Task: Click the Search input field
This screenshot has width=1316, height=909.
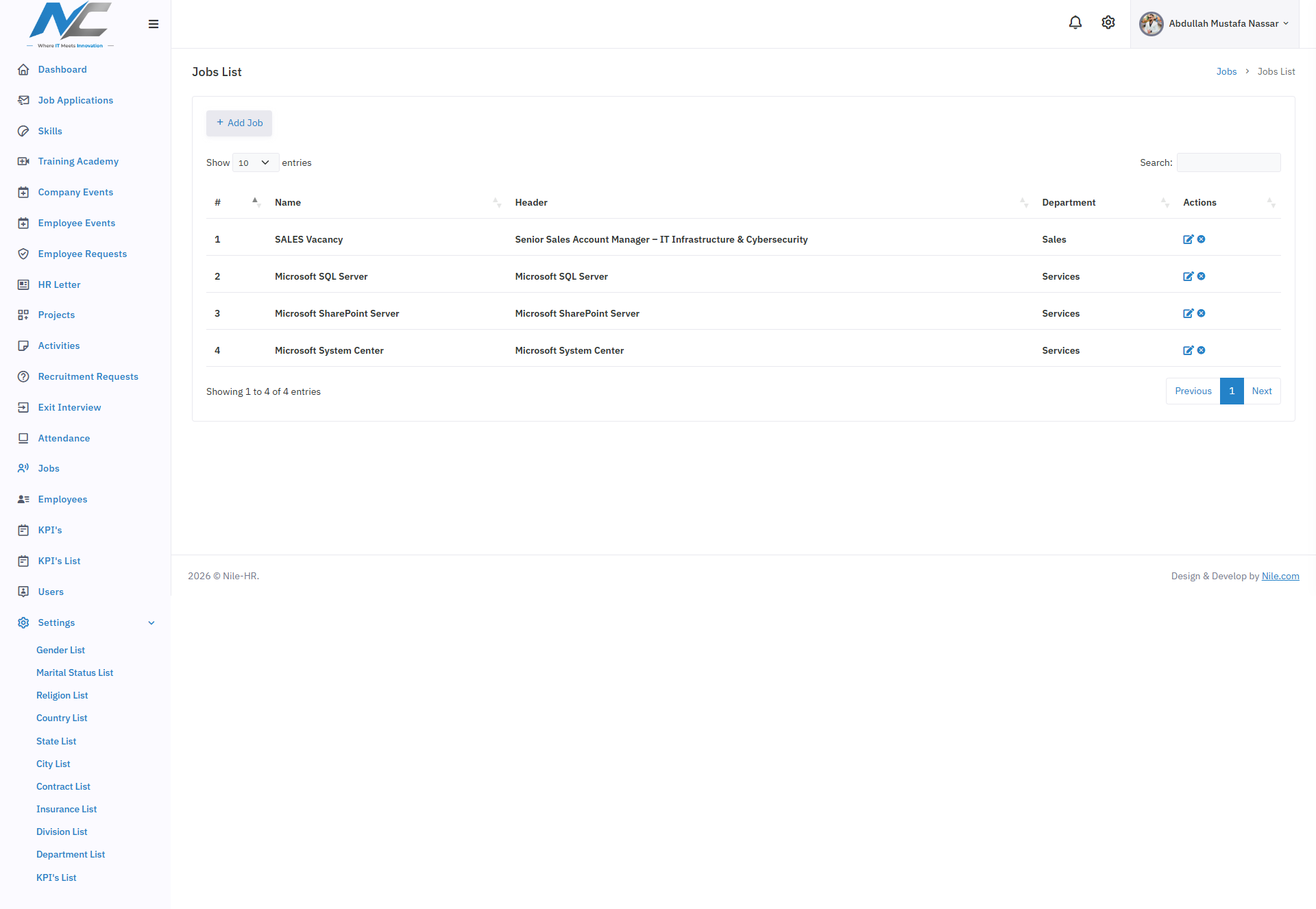Action: pyautogui.click(x=1228, y=162)
